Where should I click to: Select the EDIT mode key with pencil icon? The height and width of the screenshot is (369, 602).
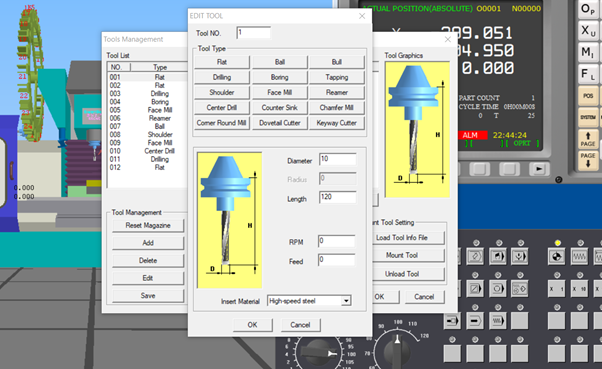click(475, 256)
